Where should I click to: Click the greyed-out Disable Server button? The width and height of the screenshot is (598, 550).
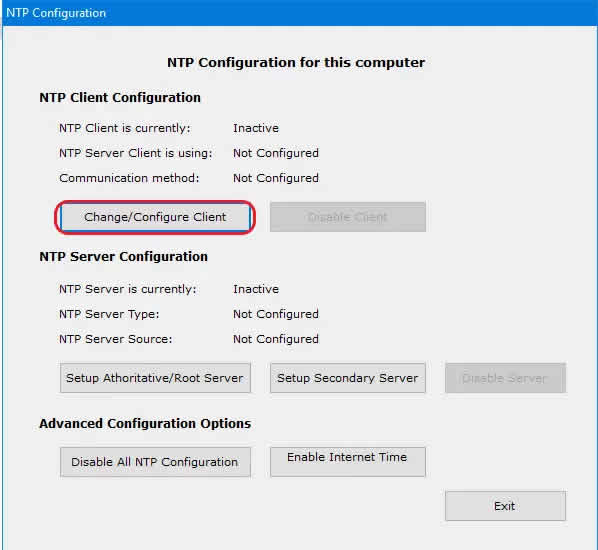pyautogui.click(x=505, y=378)
